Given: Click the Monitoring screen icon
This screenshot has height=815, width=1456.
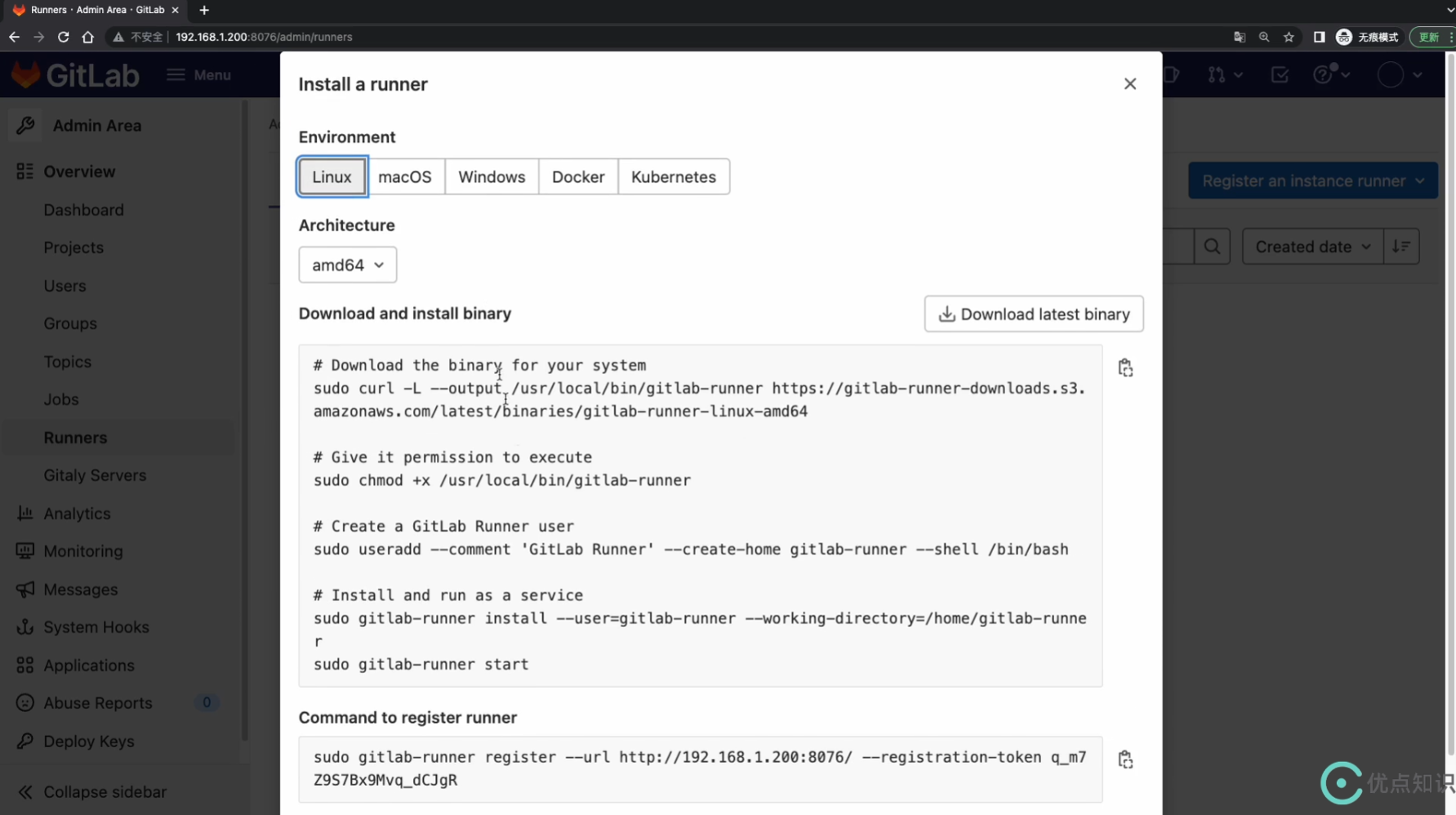Looking at the screenshot, I should pos(25,551).
